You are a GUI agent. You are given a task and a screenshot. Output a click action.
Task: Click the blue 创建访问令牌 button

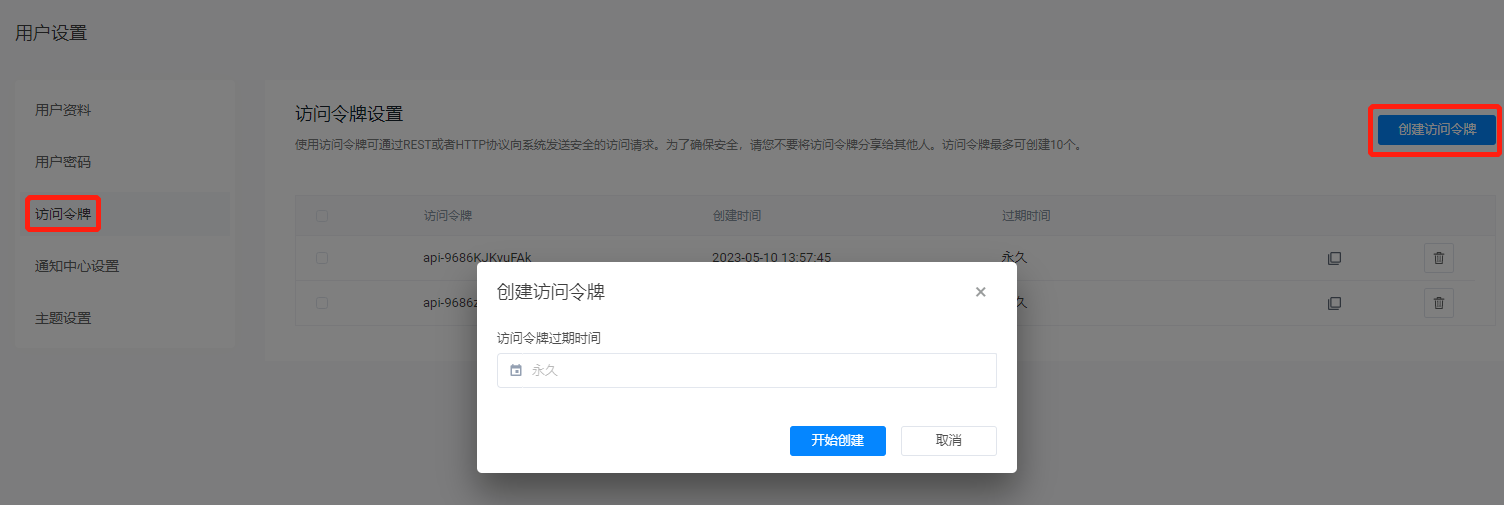tap(1436, 129)
